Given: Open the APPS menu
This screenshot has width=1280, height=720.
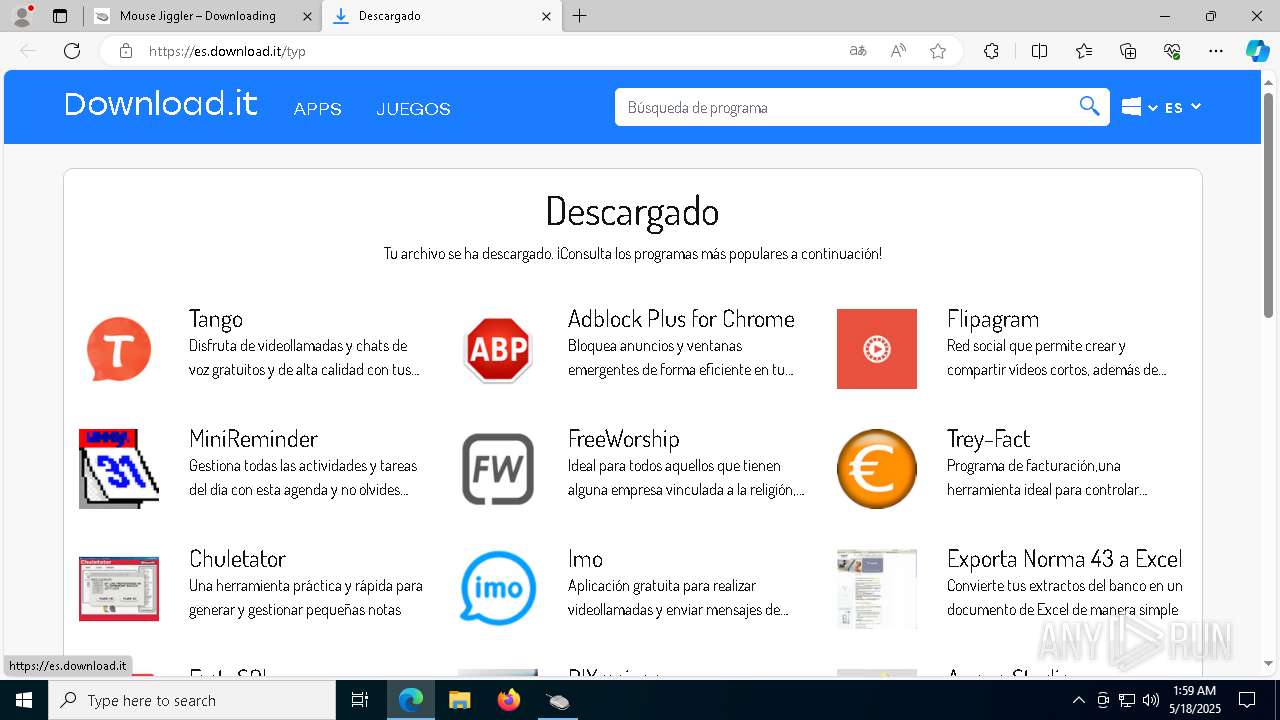Looking at the screenshot, I should (x=318, y=109).
